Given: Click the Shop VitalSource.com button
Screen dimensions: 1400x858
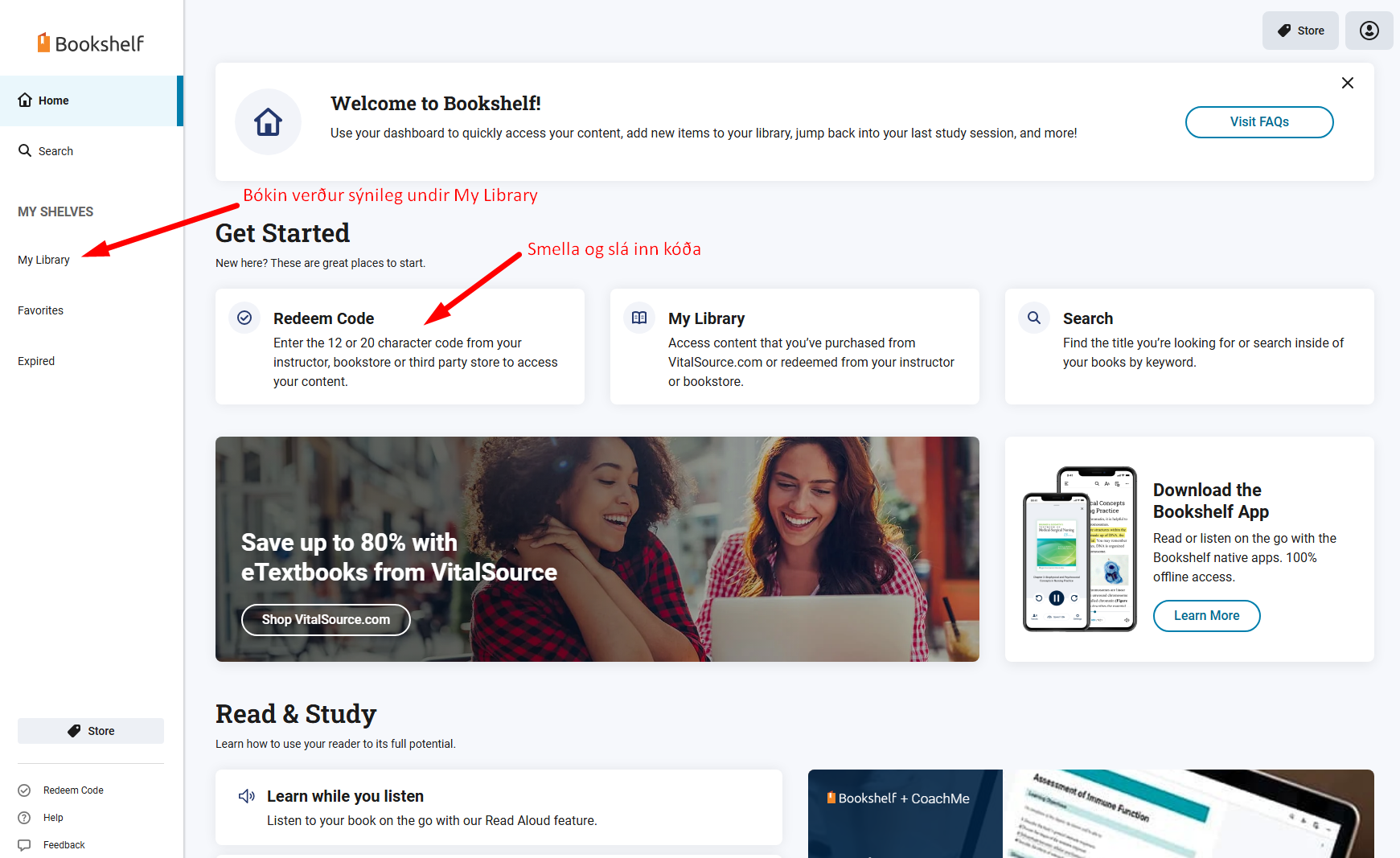Looking at the screenshot, I should pos(326,620).
